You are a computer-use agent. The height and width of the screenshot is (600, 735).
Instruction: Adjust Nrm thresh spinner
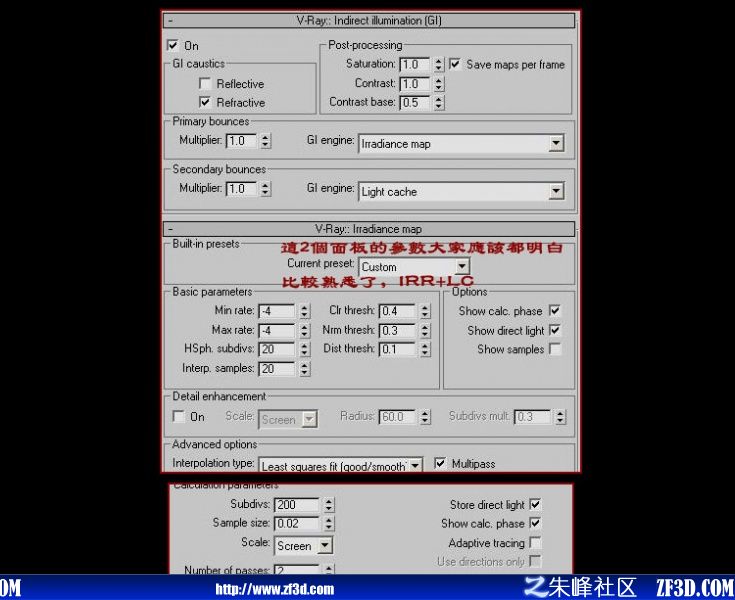(x=425, y=330)
